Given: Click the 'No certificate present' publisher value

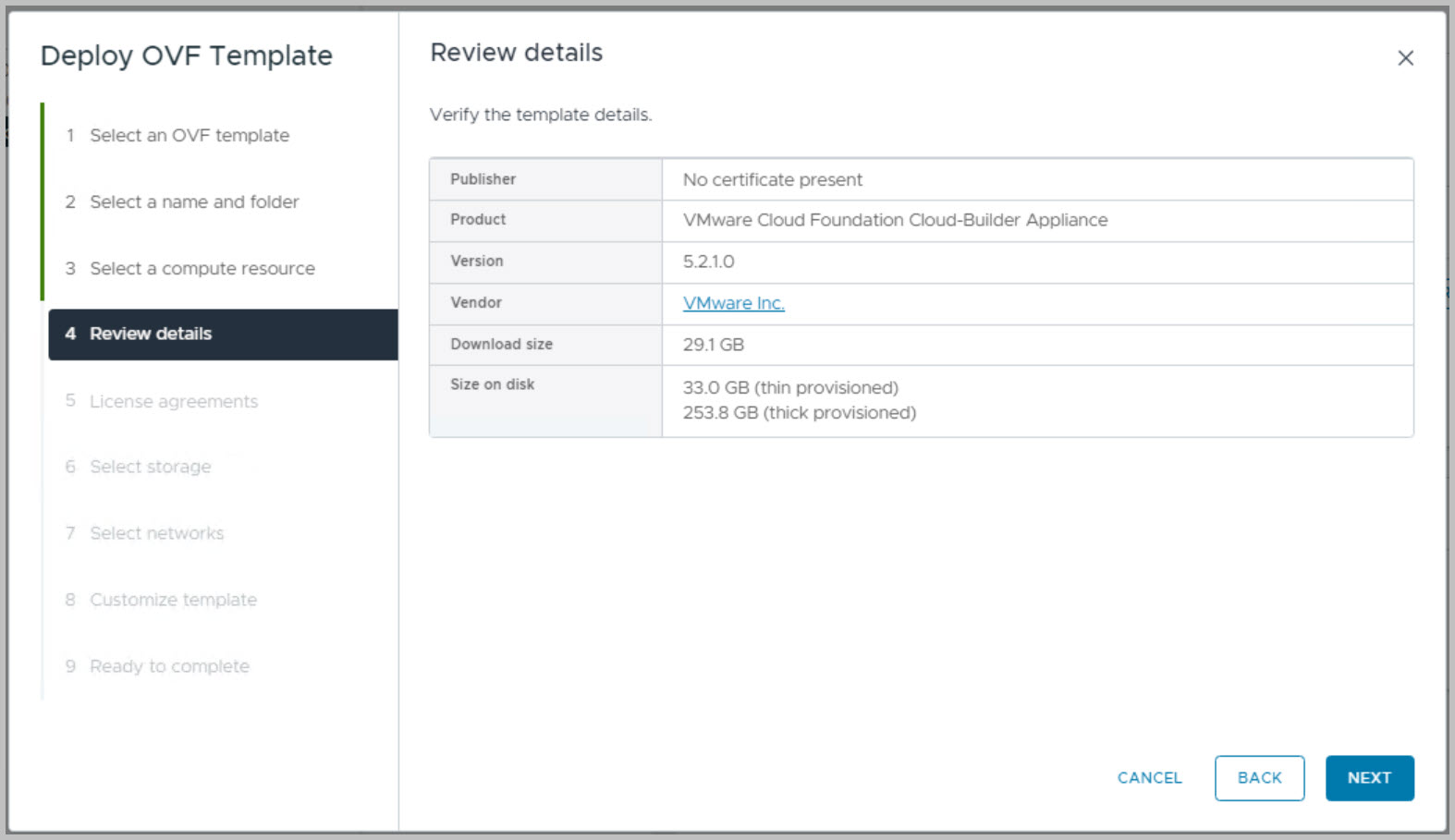Looking at the screenshot, I should click(772, 180).
